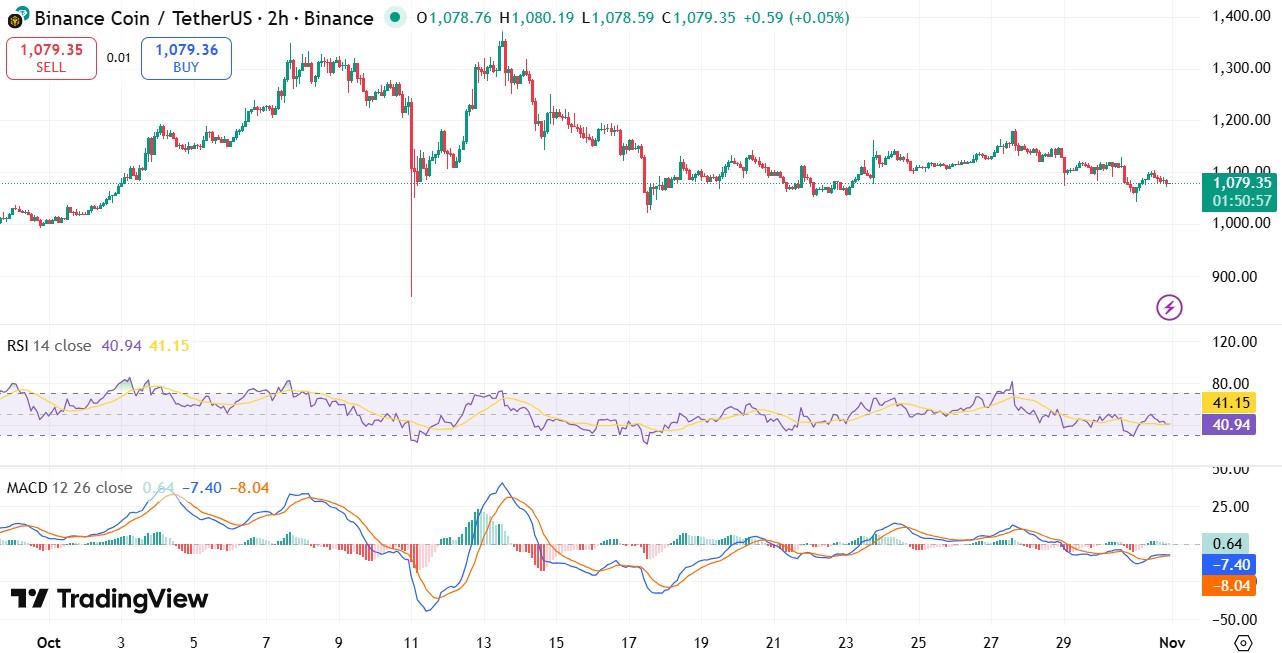The height and width of the screenshot is (653, 1282).
Task: Click the green market status dot
Action: click(x=396, y=17)
